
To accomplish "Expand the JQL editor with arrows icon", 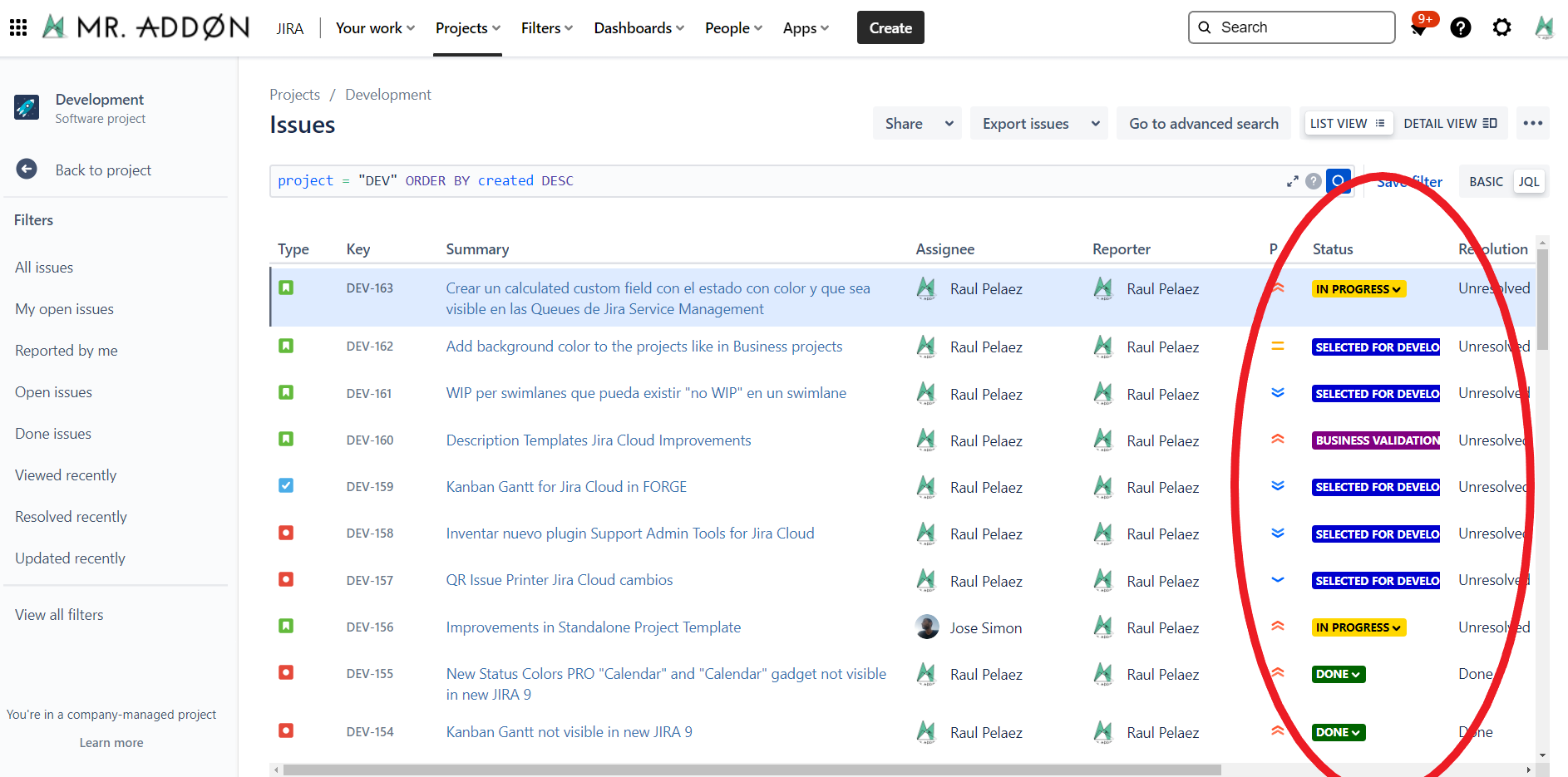I will pyautogui.click(x=1292, y=181).
